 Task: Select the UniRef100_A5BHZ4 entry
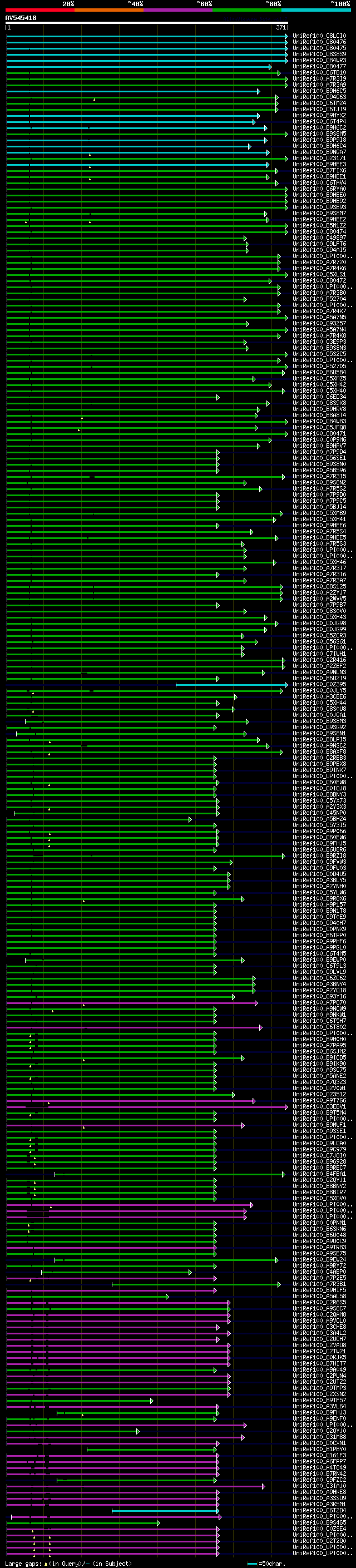click(319, 819)
